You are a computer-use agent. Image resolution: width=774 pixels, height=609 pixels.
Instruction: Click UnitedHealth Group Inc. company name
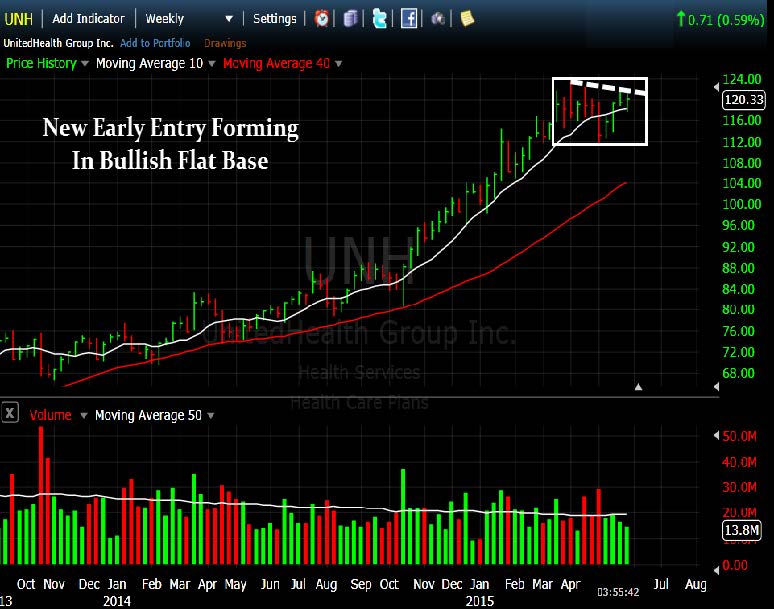[58, 43]
